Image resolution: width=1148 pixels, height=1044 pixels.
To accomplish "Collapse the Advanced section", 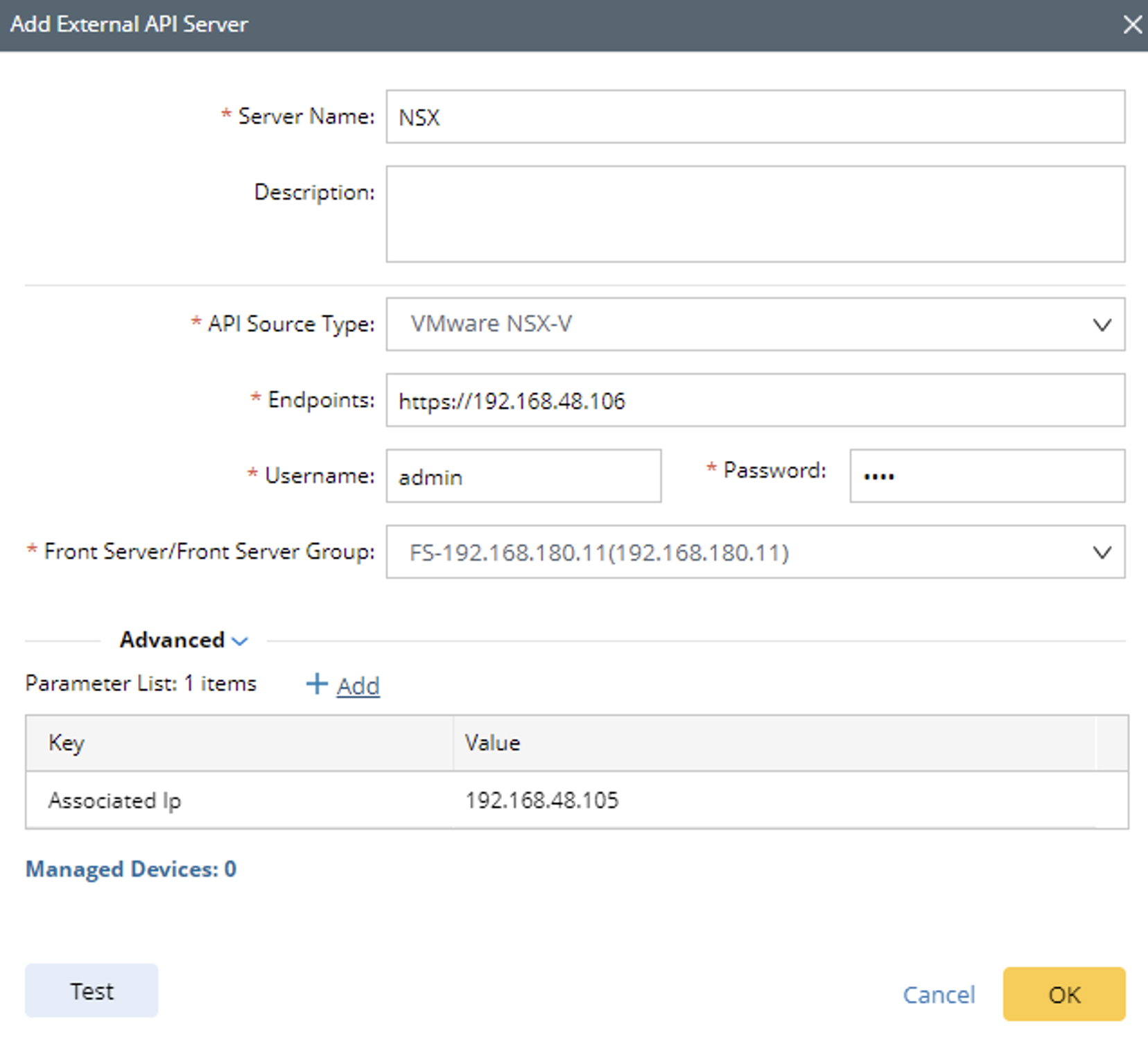I will tap(183, 640).
